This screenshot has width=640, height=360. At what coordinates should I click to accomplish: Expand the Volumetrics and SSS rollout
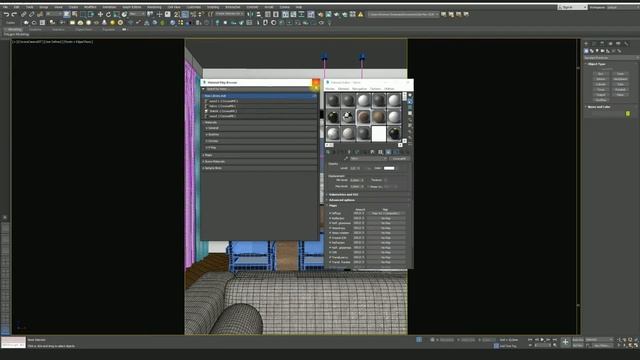[344, 195]
